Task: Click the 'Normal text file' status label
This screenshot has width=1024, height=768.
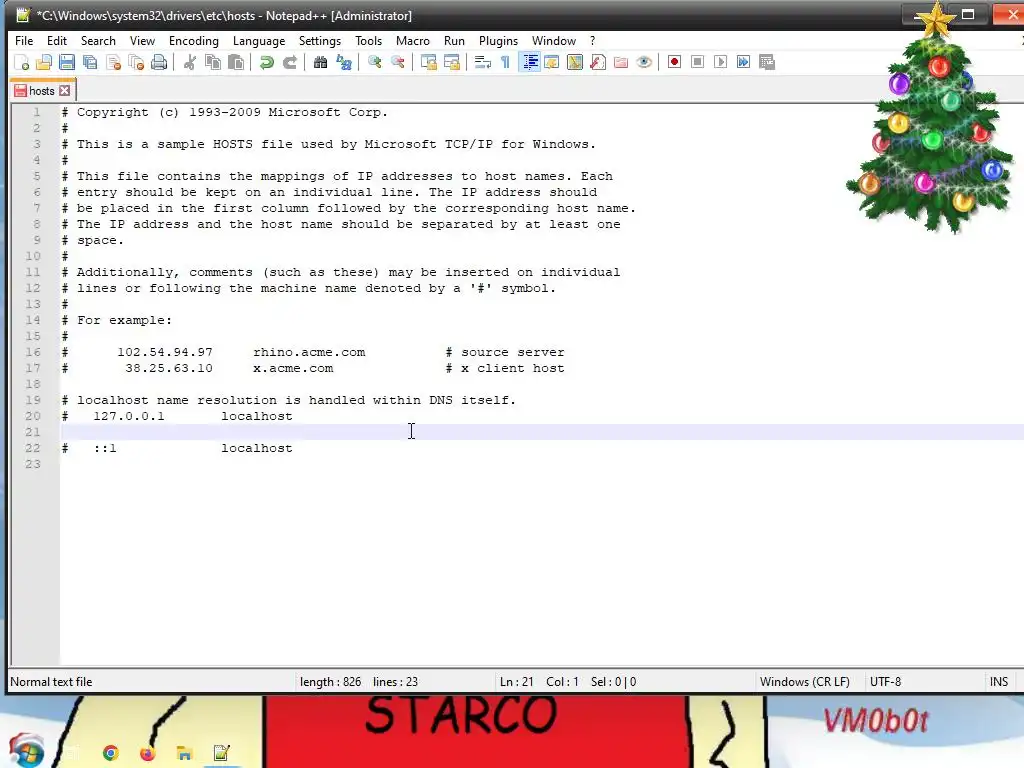Action: pyautogui.click(x=51, y=682)
